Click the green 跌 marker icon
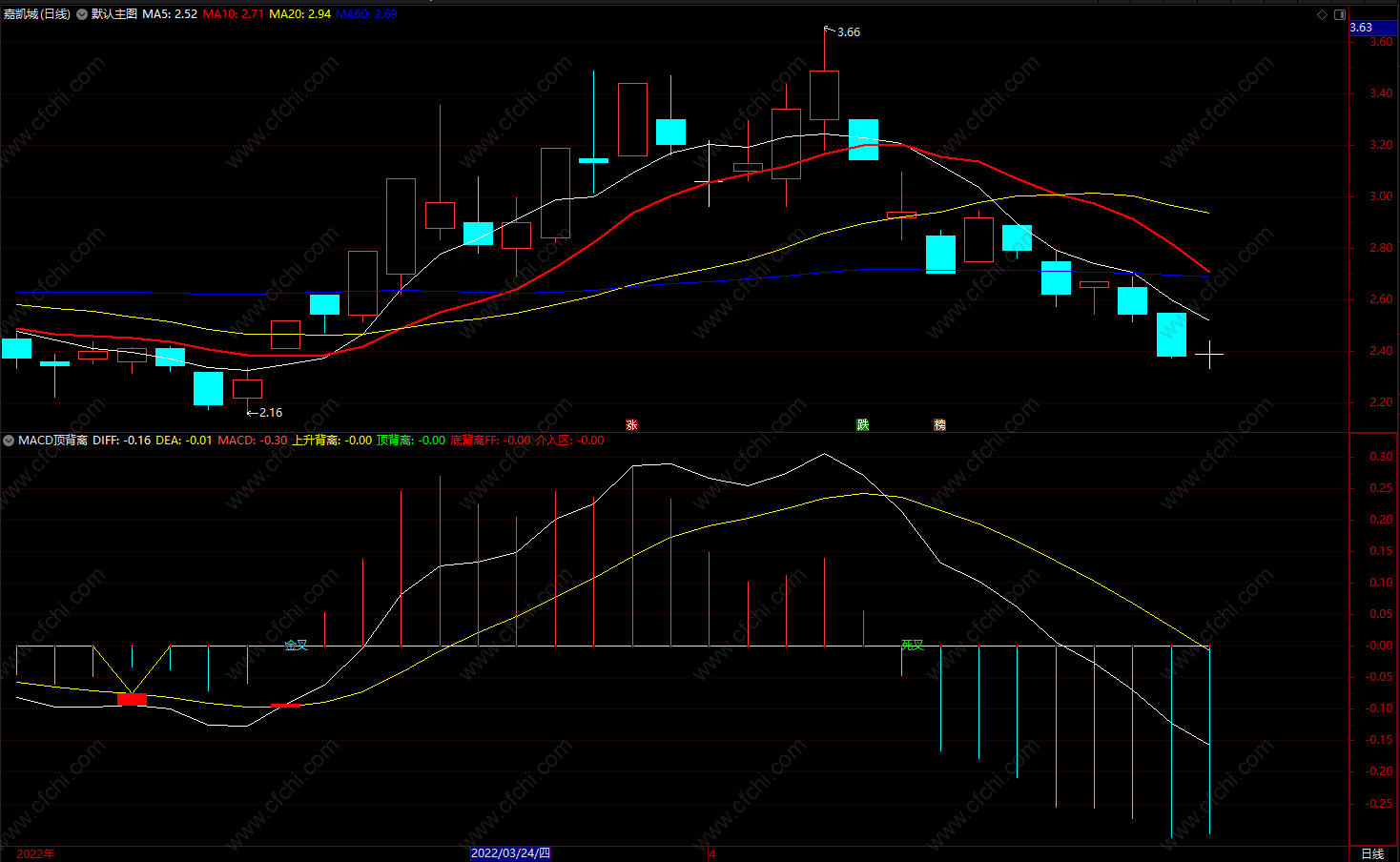The image size is (1400, 862). click(x=863, y=425)
